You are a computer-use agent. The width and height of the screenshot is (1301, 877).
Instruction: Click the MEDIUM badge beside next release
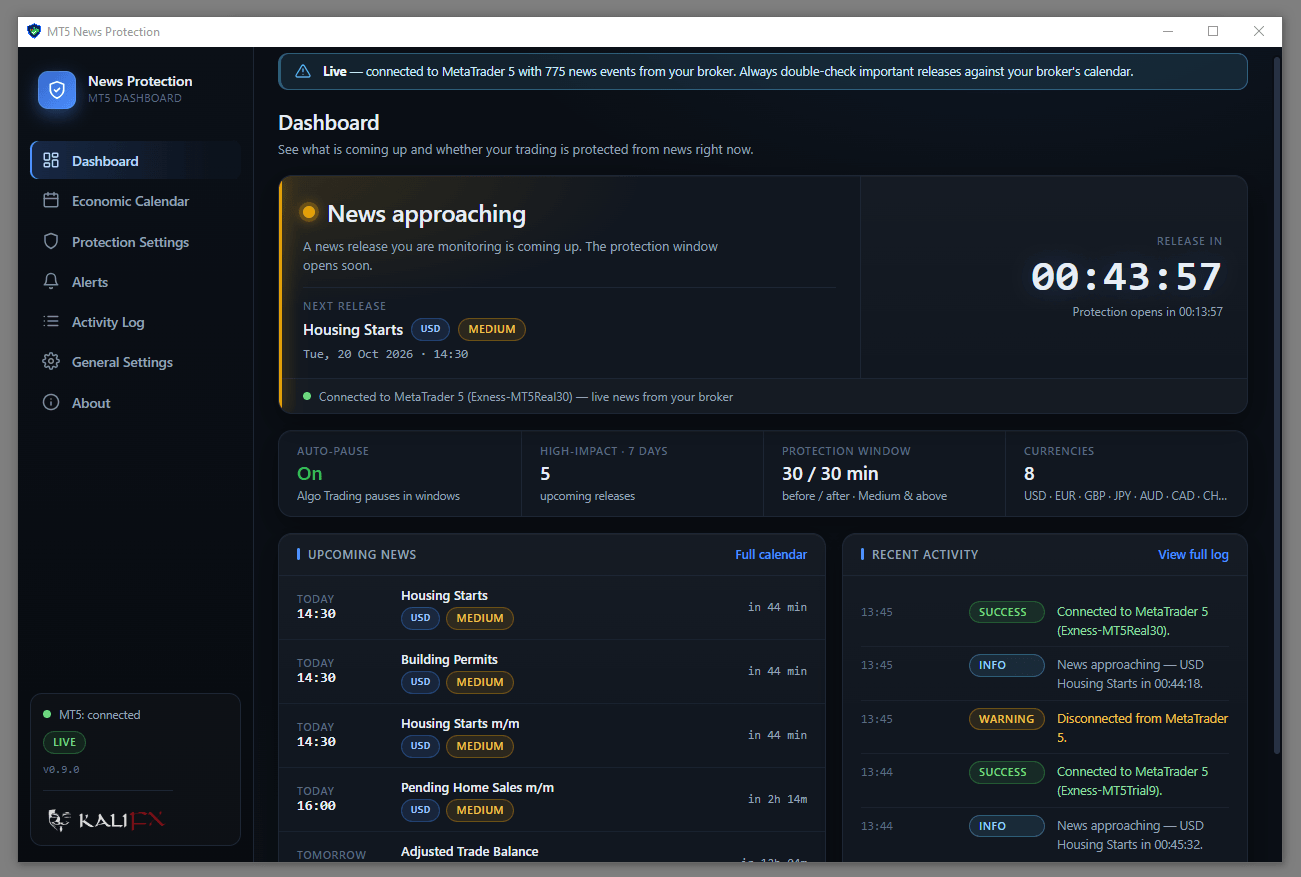coord(492,329)
